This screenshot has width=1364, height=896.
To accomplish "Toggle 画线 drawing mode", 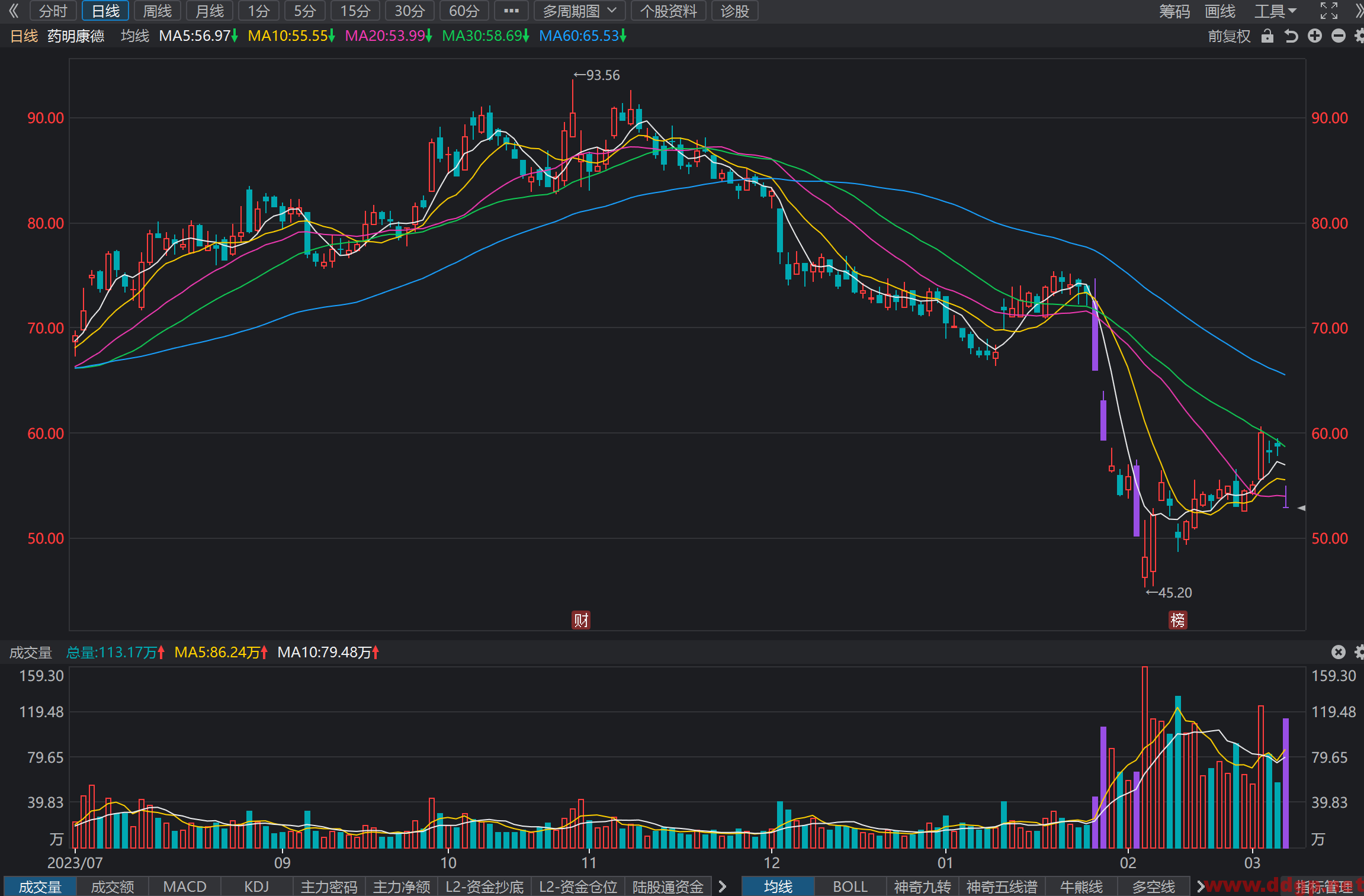I will 1220,11.
